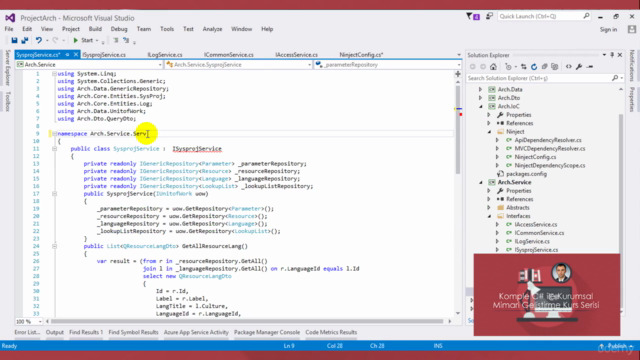The image size is (640, 360).
Task: Toggle Preview Selected Items in Solution Explorer
Action: pos(590,67)
